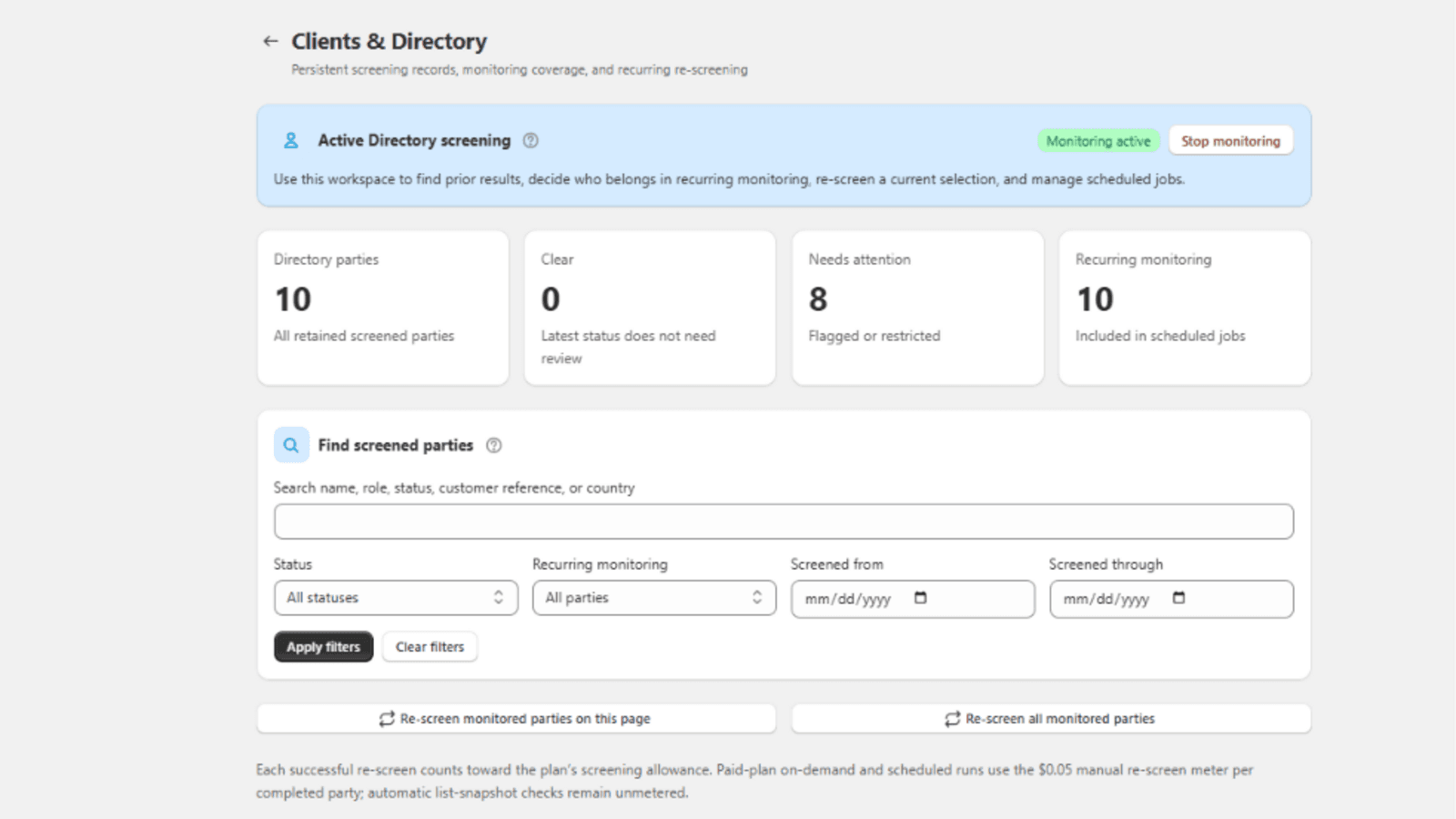The image size is (1456, 819).
Task: Click the text 'Flagged or restricted'
Action: [875, 336]
